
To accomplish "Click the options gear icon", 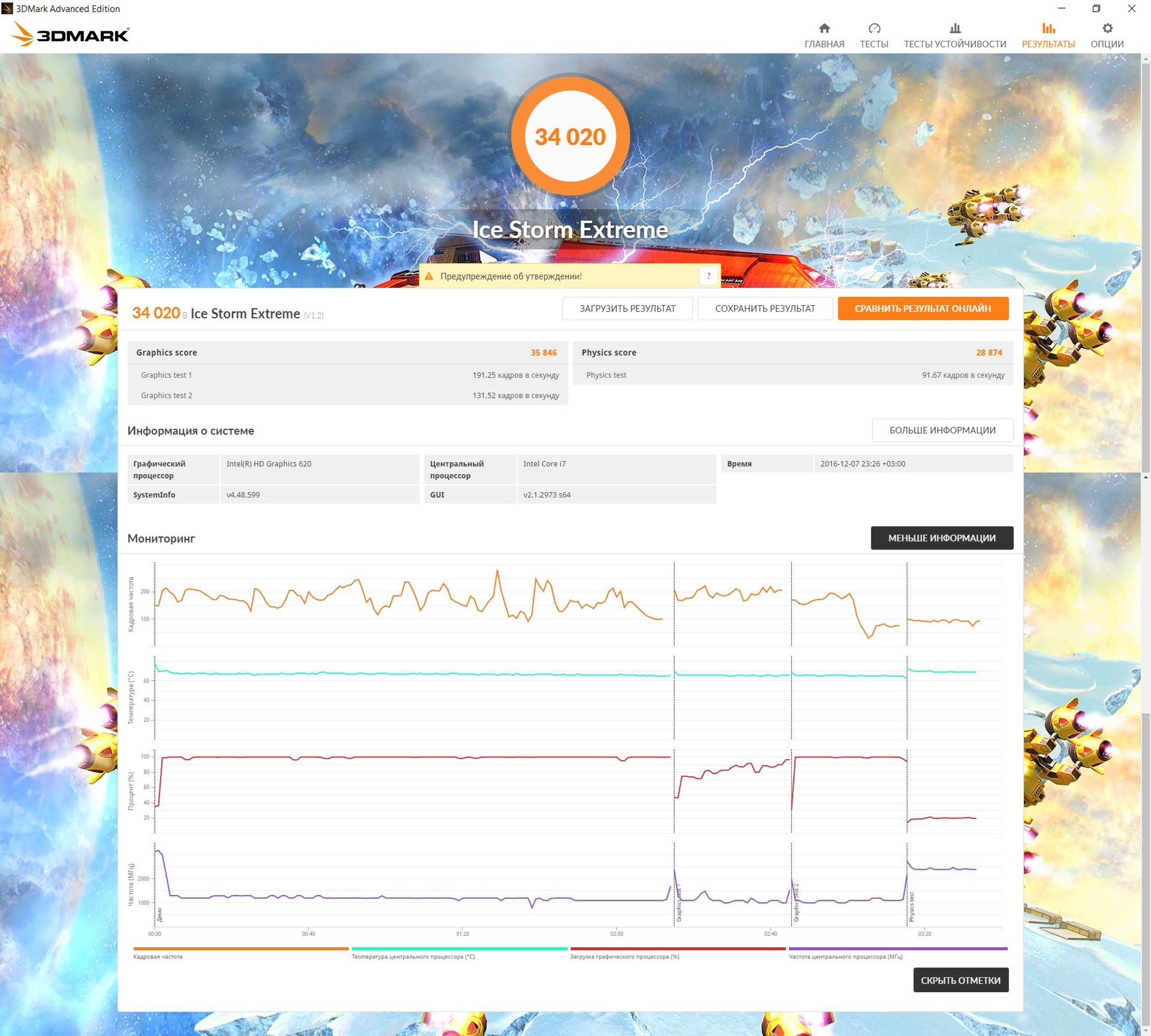I will point(1107,28).
